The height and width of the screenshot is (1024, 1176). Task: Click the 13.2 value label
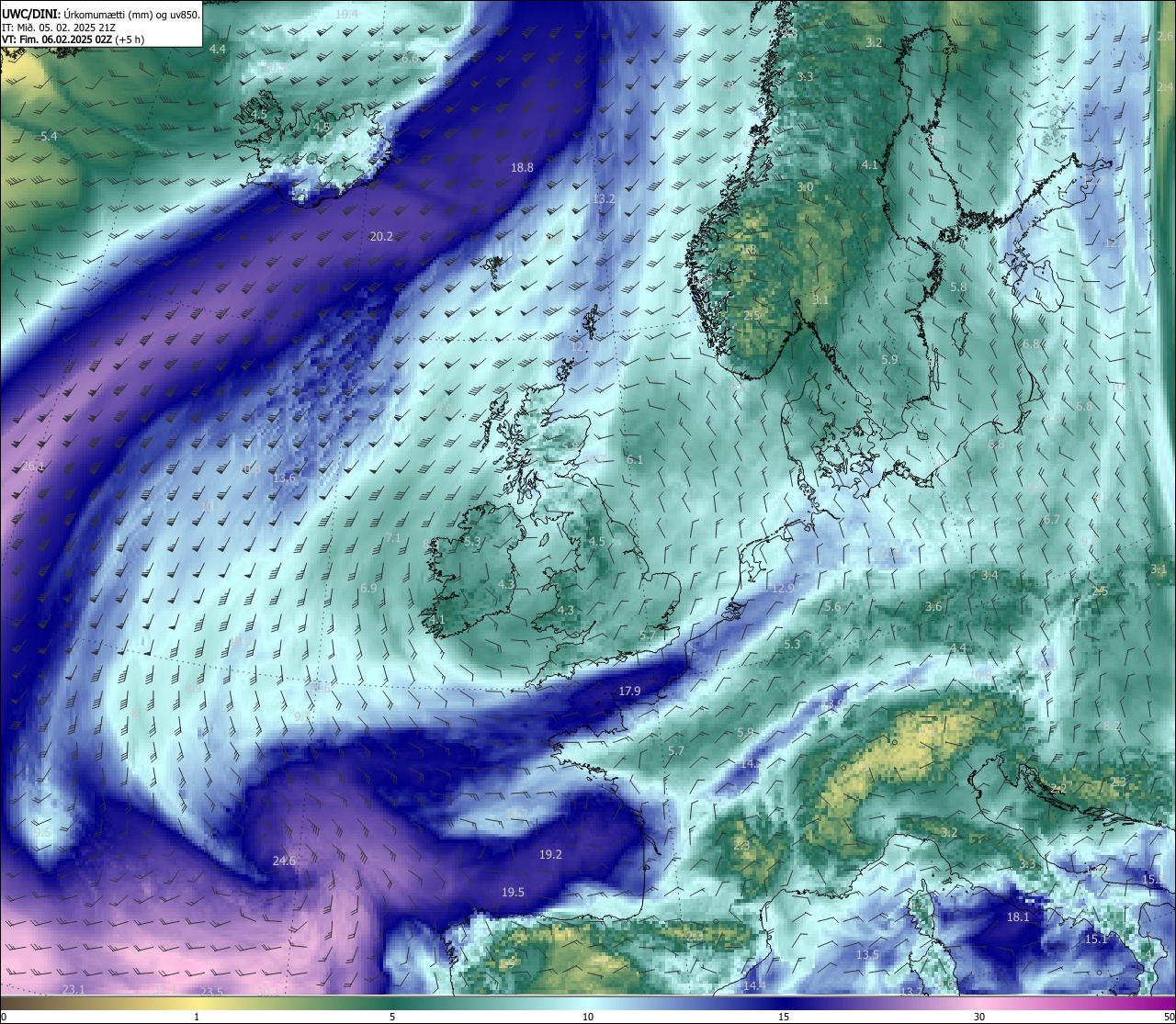click(x=604, y=198)
